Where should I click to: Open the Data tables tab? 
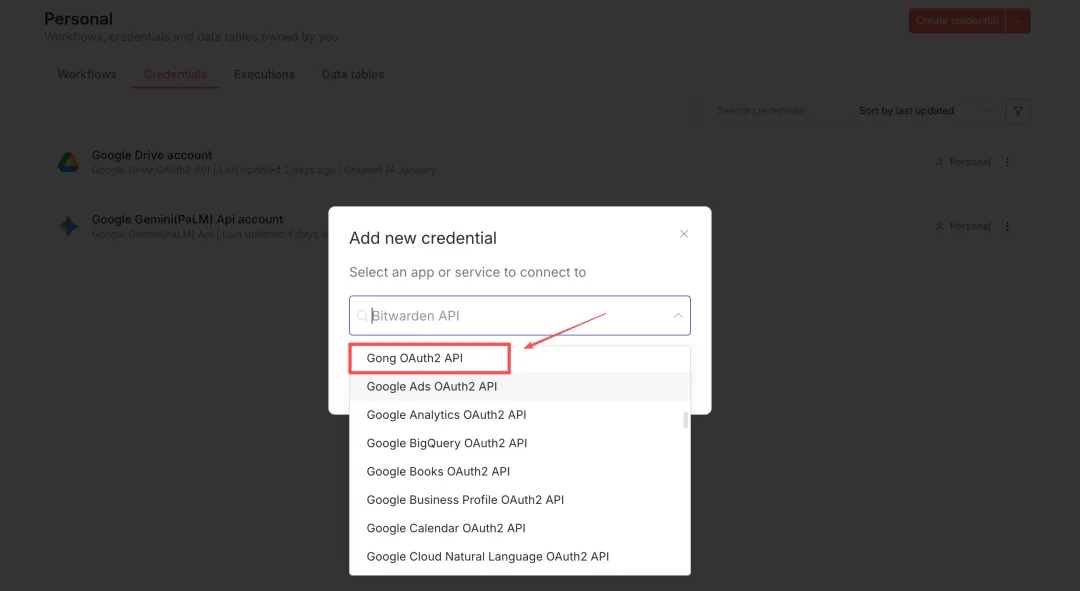click(x=353, y=74)
